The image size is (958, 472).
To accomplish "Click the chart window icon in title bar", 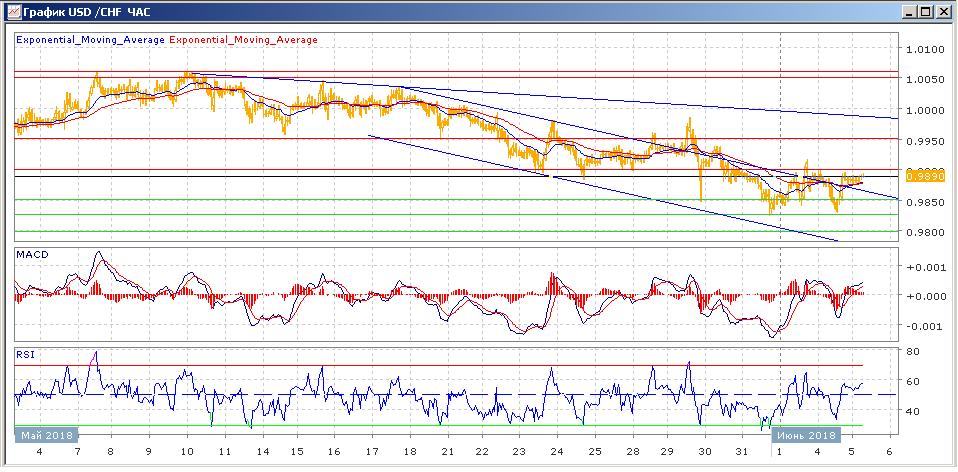I will (11, 11).
